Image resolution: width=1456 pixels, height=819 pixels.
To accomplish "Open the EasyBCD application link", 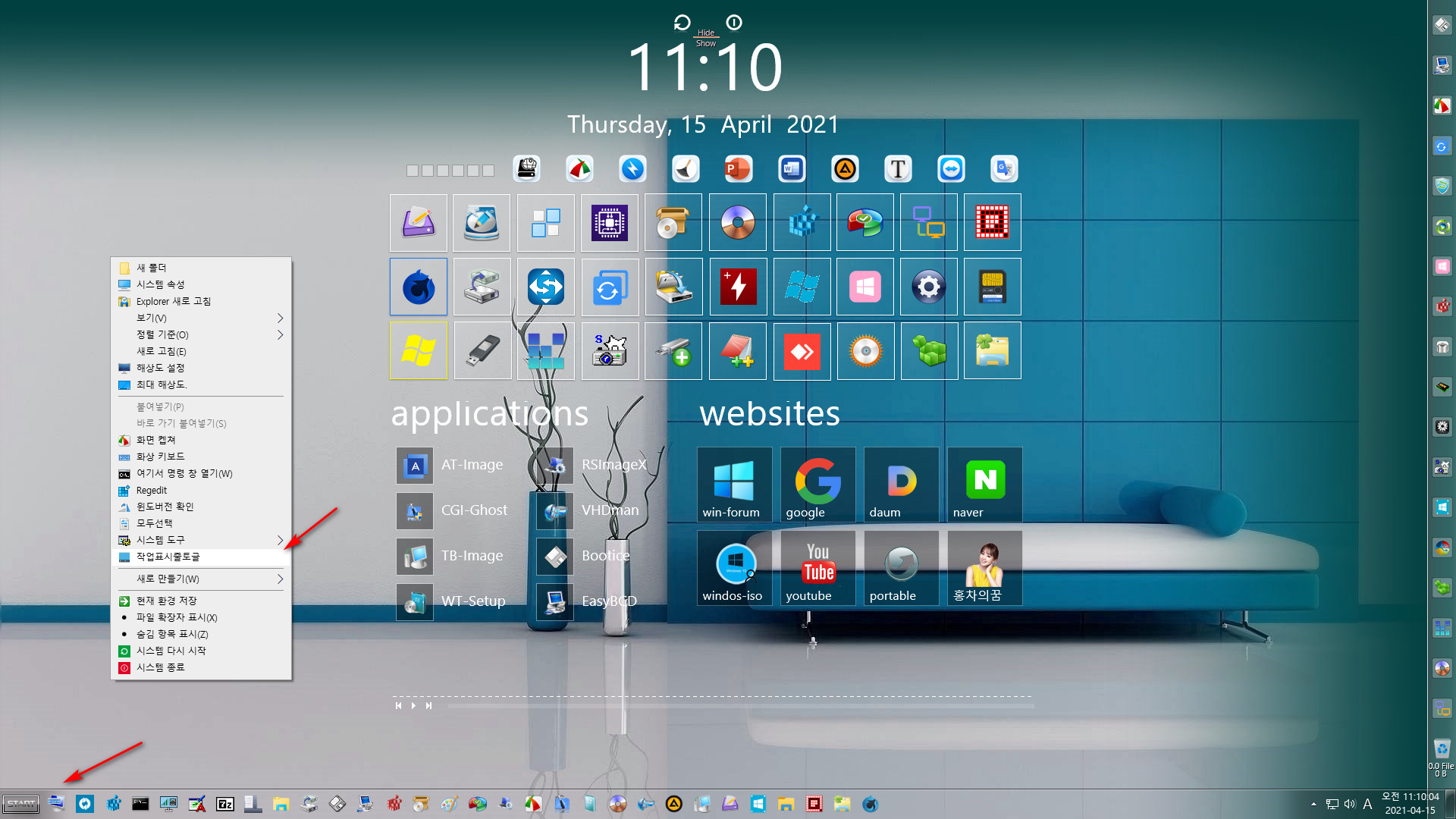I will click(x=588, y=601).
